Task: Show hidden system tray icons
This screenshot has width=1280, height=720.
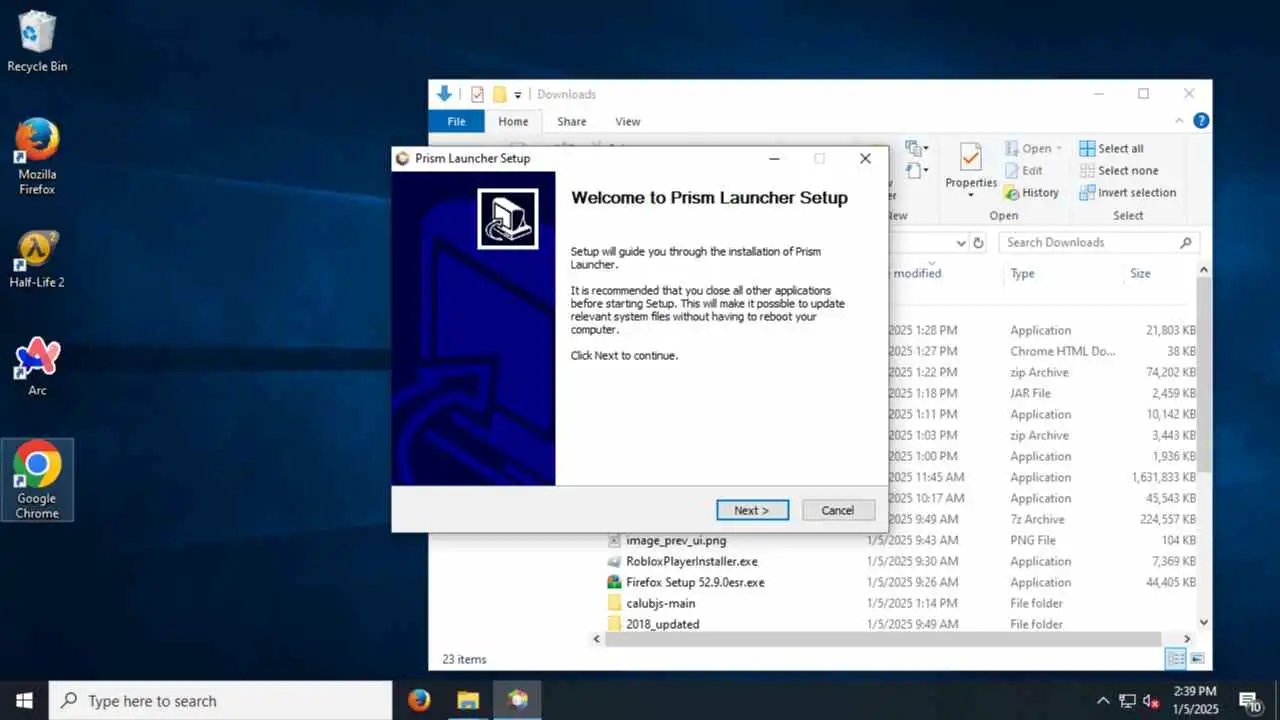Action: pos(1103,701)
